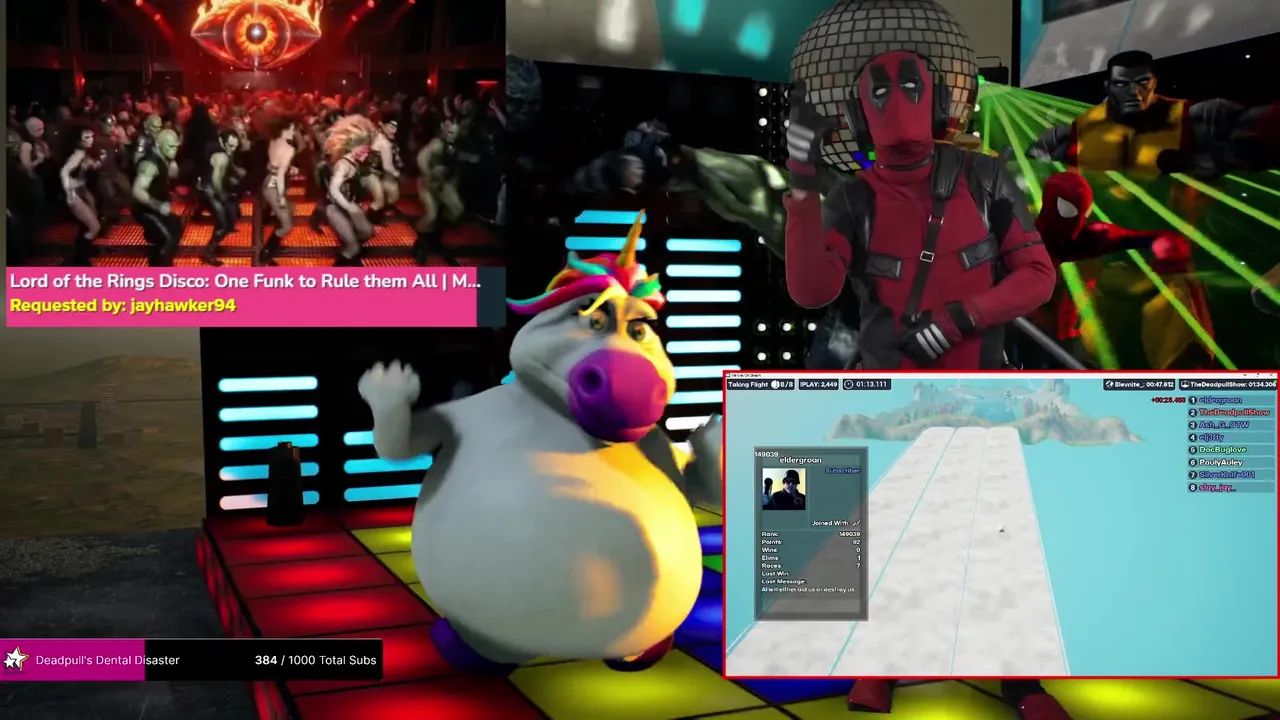This screenshot has width=1280, height=720.
Task: Click the clock icon beside the 01:13.111 timer
Action: pyautogui.click(x=849, y=384)
